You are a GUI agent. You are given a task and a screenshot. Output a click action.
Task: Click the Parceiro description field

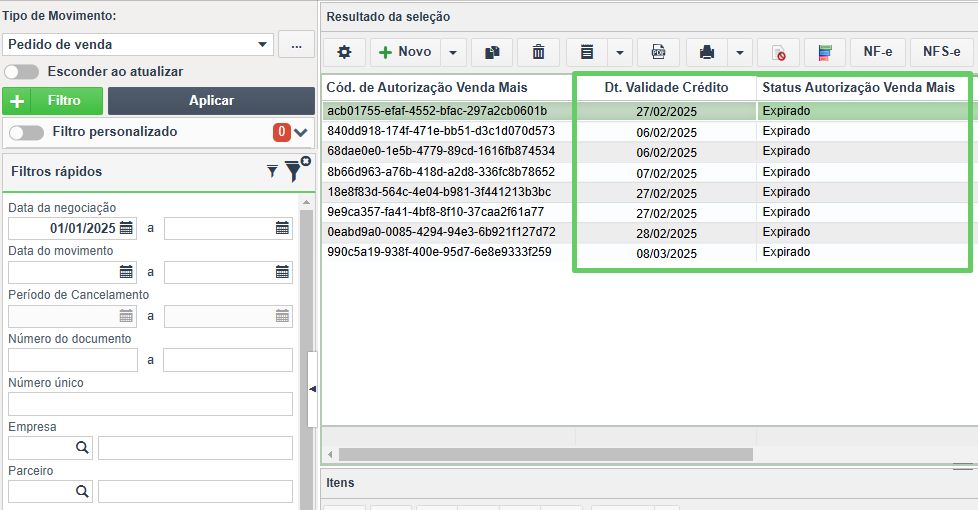[x=195, y=491]
